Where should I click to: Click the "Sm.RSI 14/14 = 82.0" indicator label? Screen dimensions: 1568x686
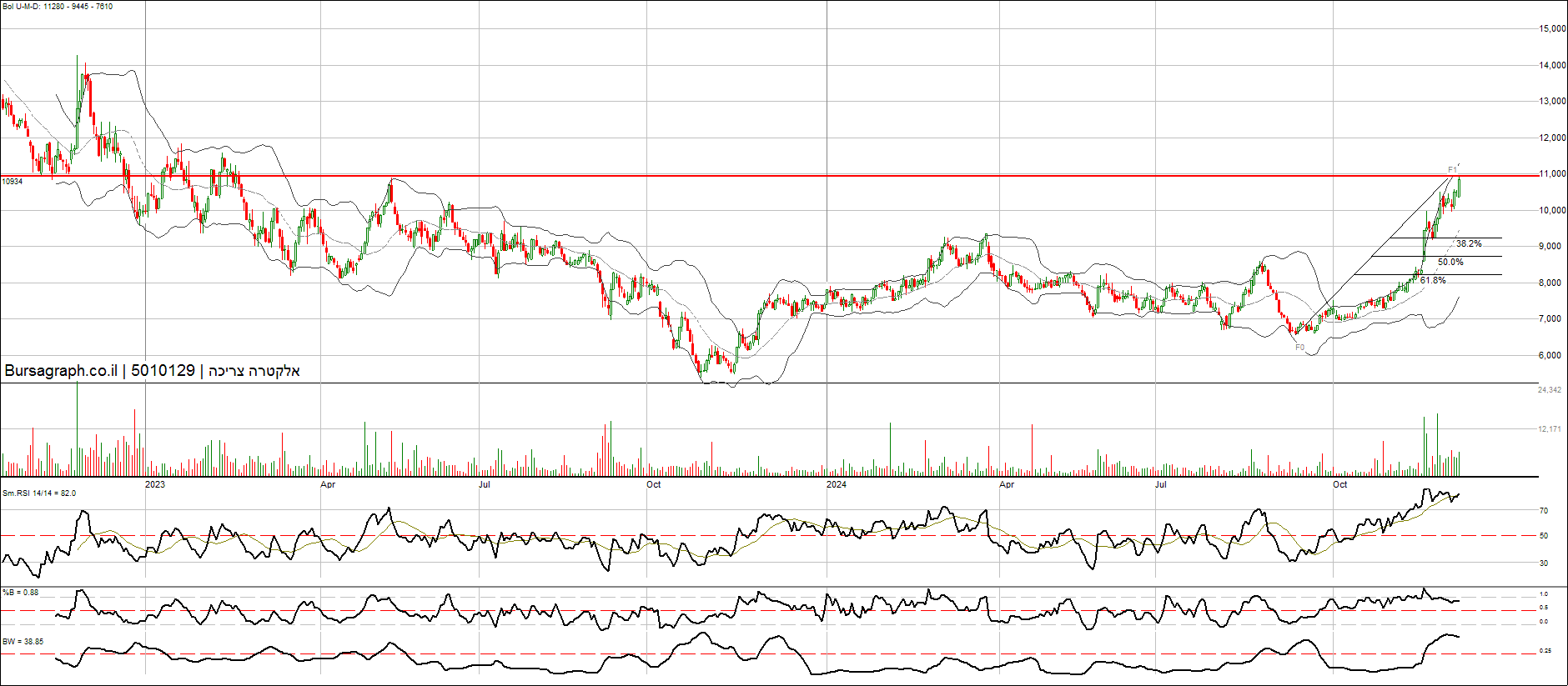(39, 493)
